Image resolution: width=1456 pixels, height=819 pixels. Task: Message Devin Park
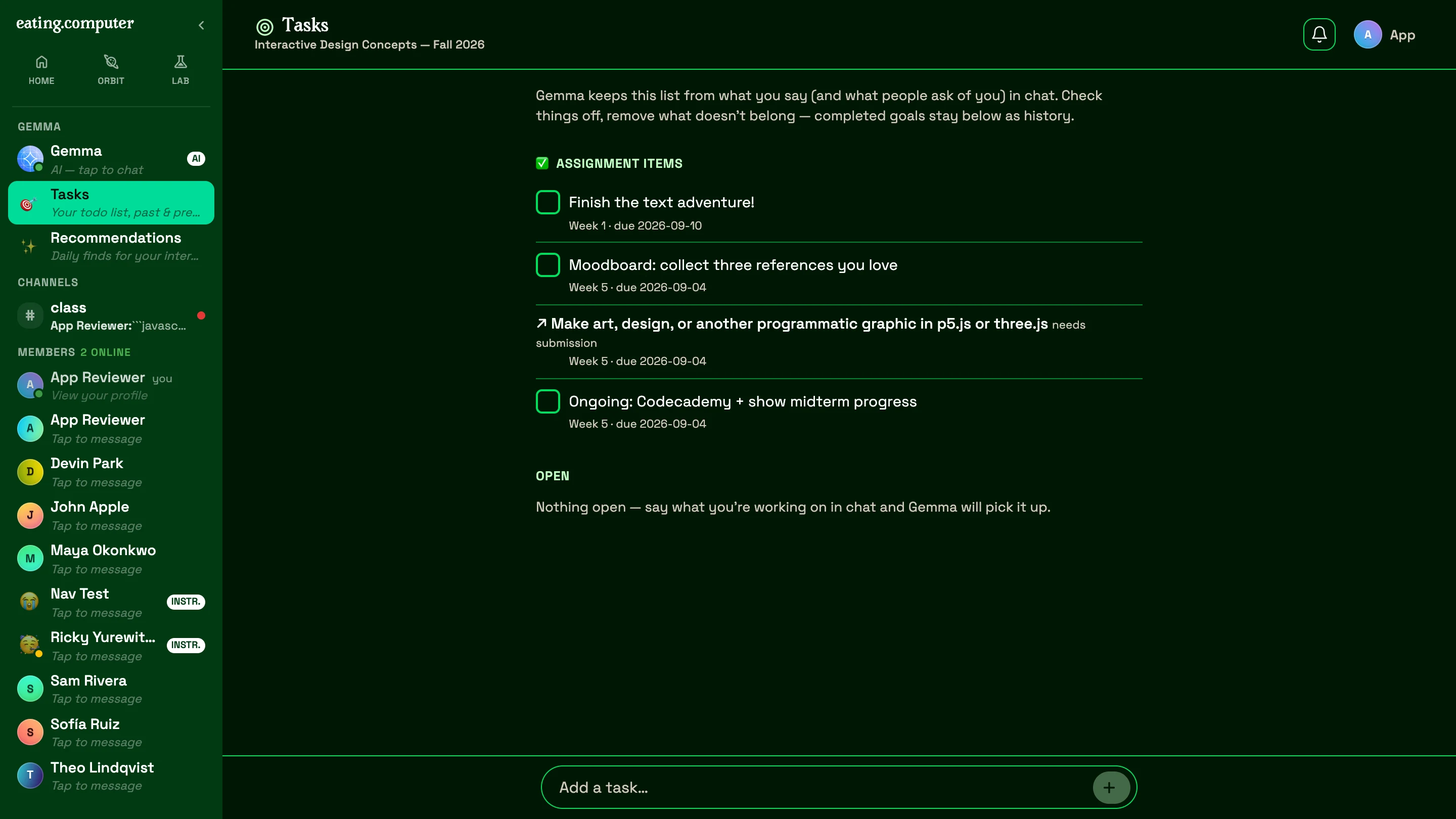coord(111,472)
